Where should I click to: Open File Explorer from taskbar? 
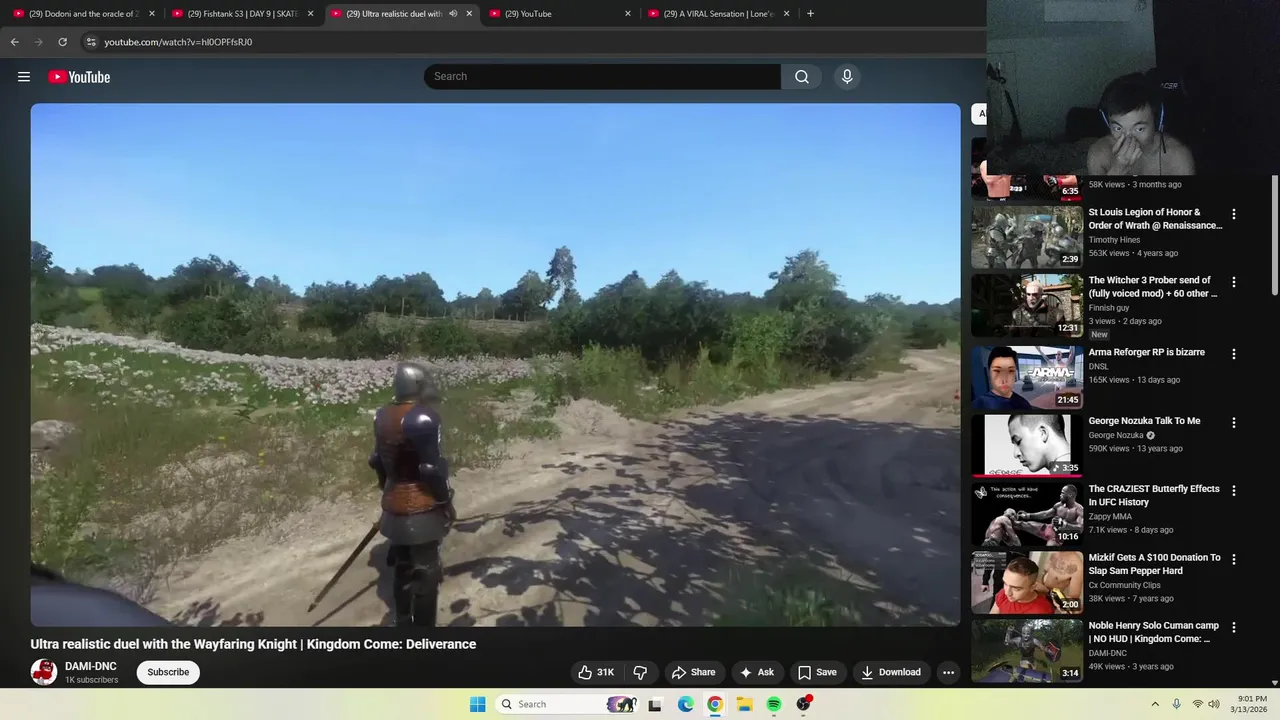tap(745, 704)
